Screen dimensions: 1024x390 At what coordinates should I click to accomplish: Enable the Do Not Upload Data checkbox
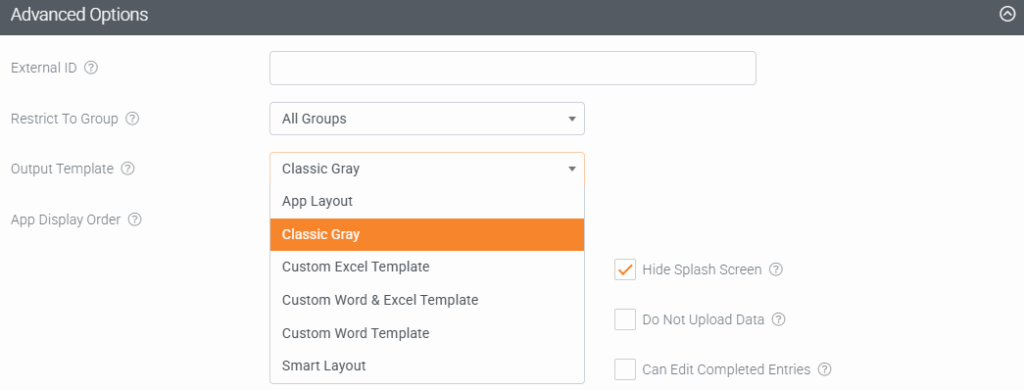pyautogui.click(x=625, y=319)
